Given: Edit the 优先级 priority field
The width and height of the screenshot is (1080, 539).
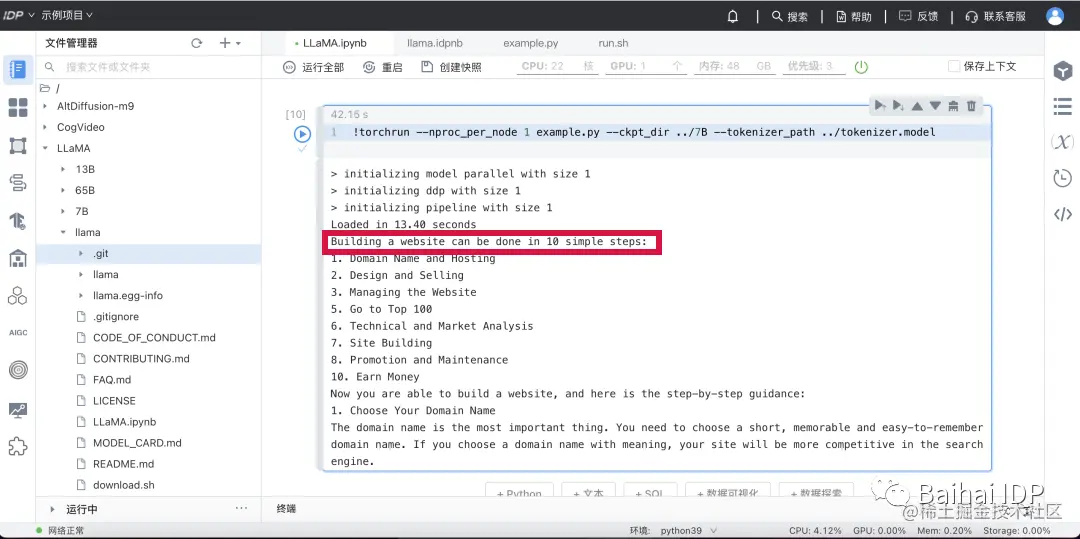Looking at the screenshot, I should [x=815, y=67].
